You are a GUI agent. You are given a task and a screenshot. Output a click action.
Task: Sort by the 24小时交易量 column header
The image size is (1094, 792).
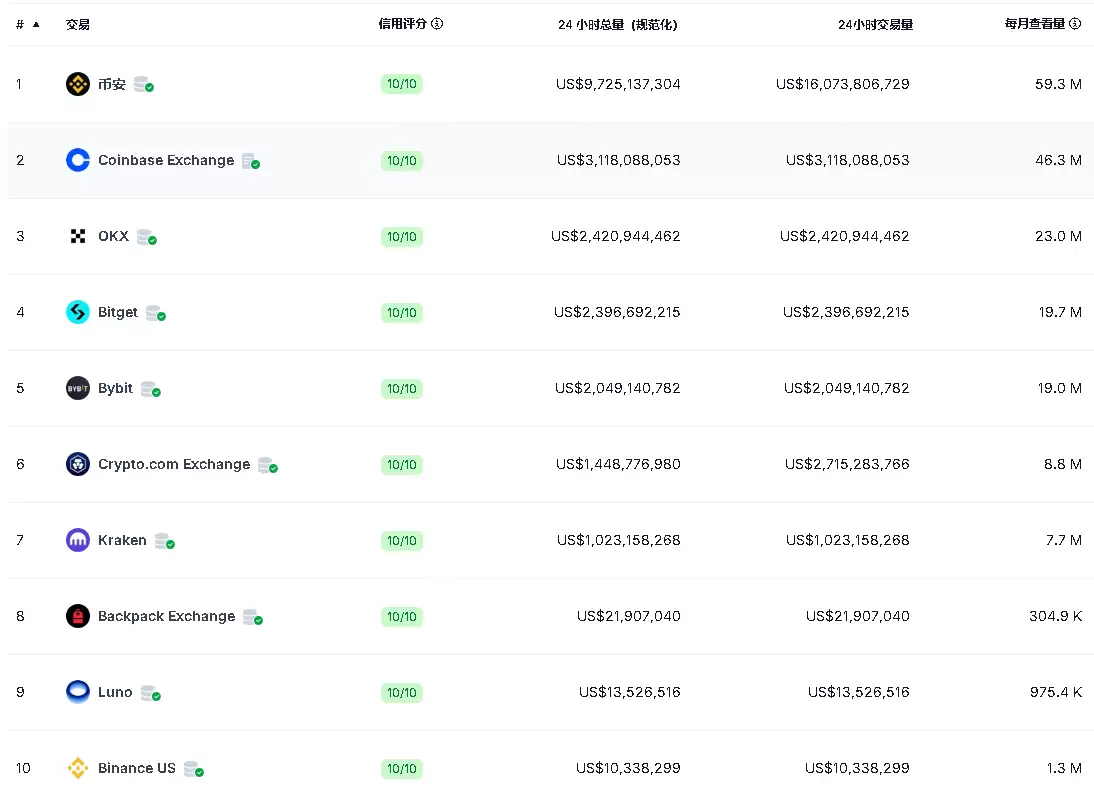(x=875, y=24)
